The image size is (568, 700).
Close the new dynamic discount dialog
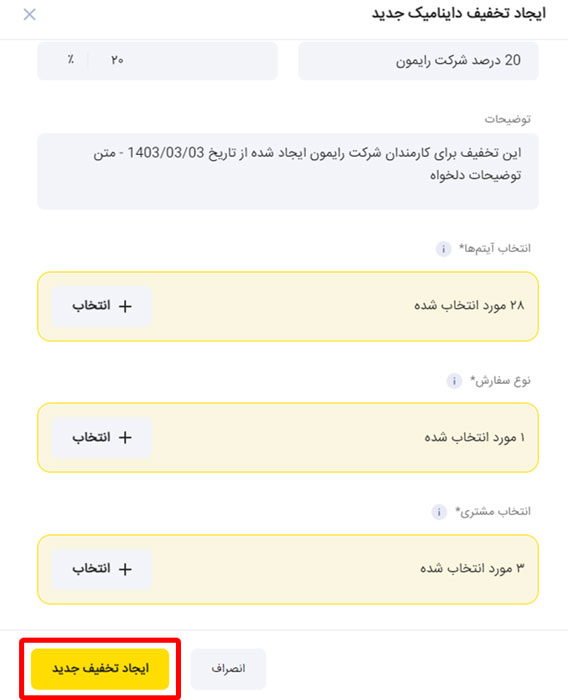tap(29, 15)
